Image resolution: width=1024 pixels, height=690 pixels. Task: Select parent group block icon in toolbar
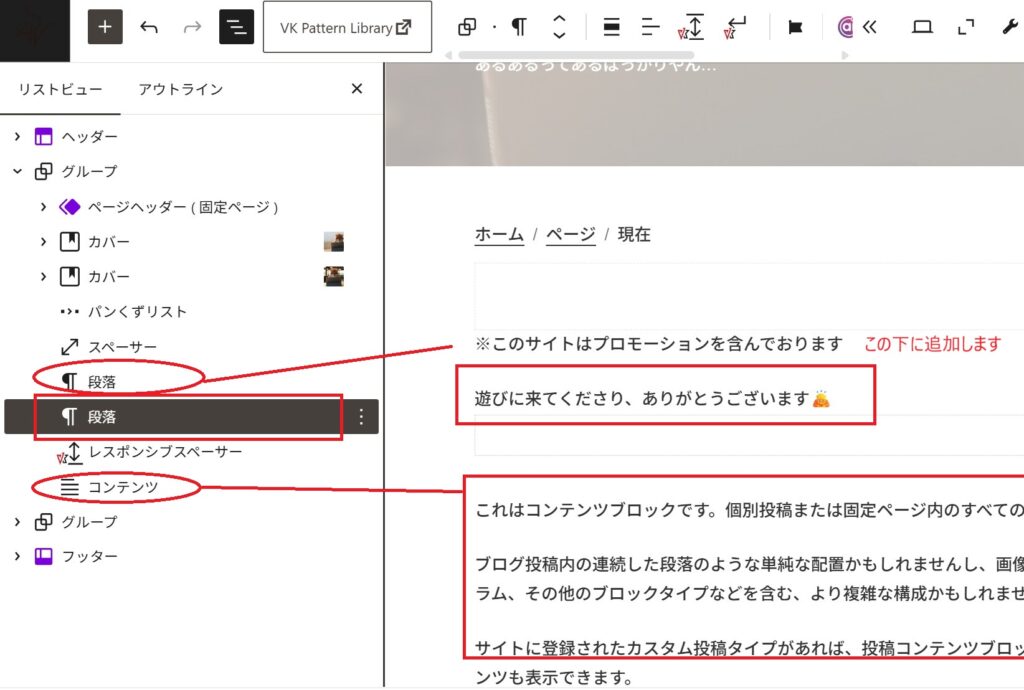(x=467, y=27)
